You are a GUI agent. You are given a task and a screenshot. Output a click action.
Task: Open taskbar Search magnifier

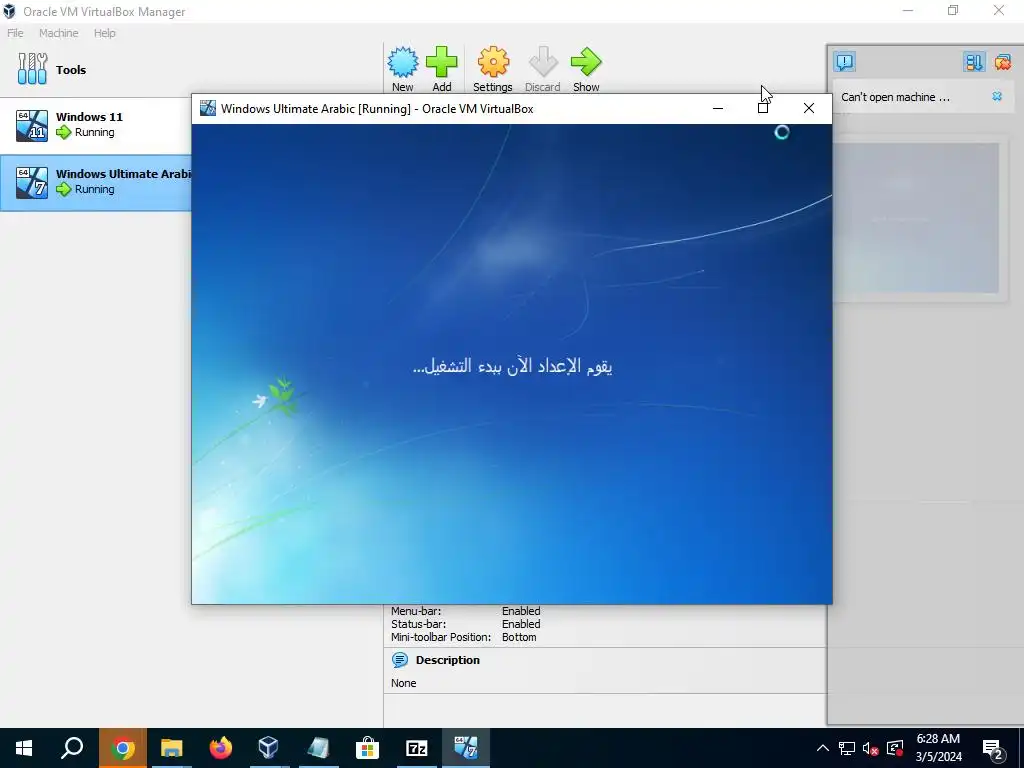pos(72,748)
